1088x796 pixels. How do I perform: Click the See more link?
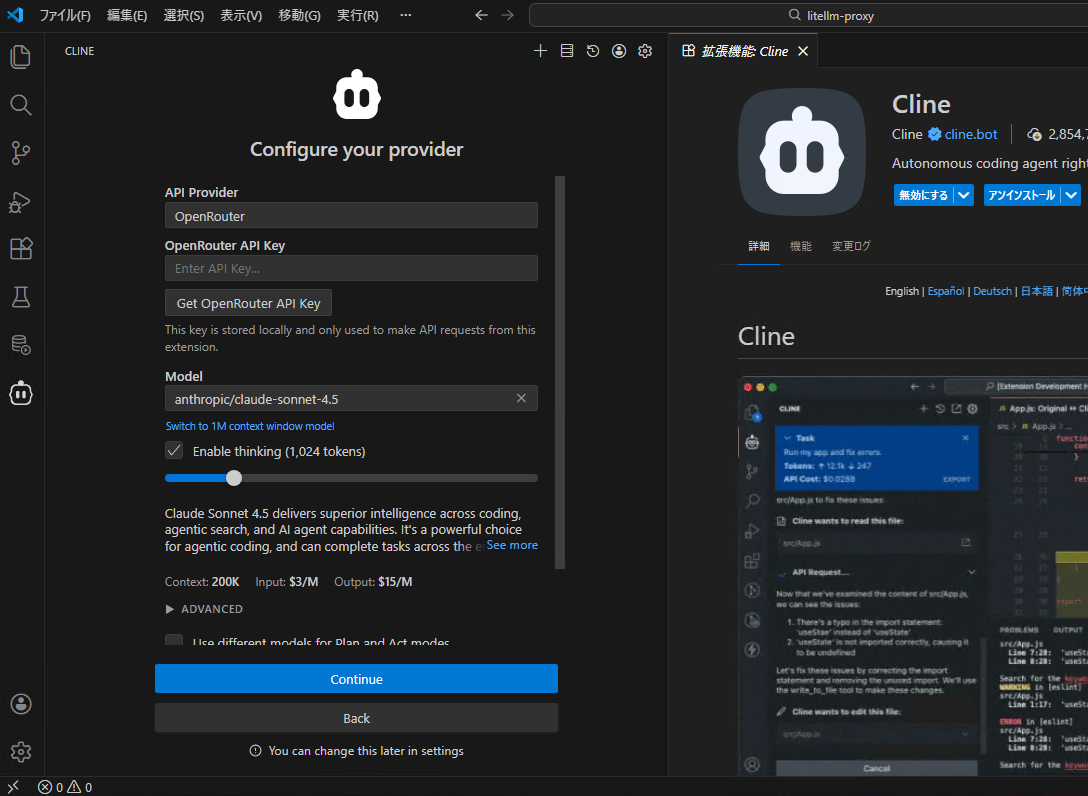(512, 545)
